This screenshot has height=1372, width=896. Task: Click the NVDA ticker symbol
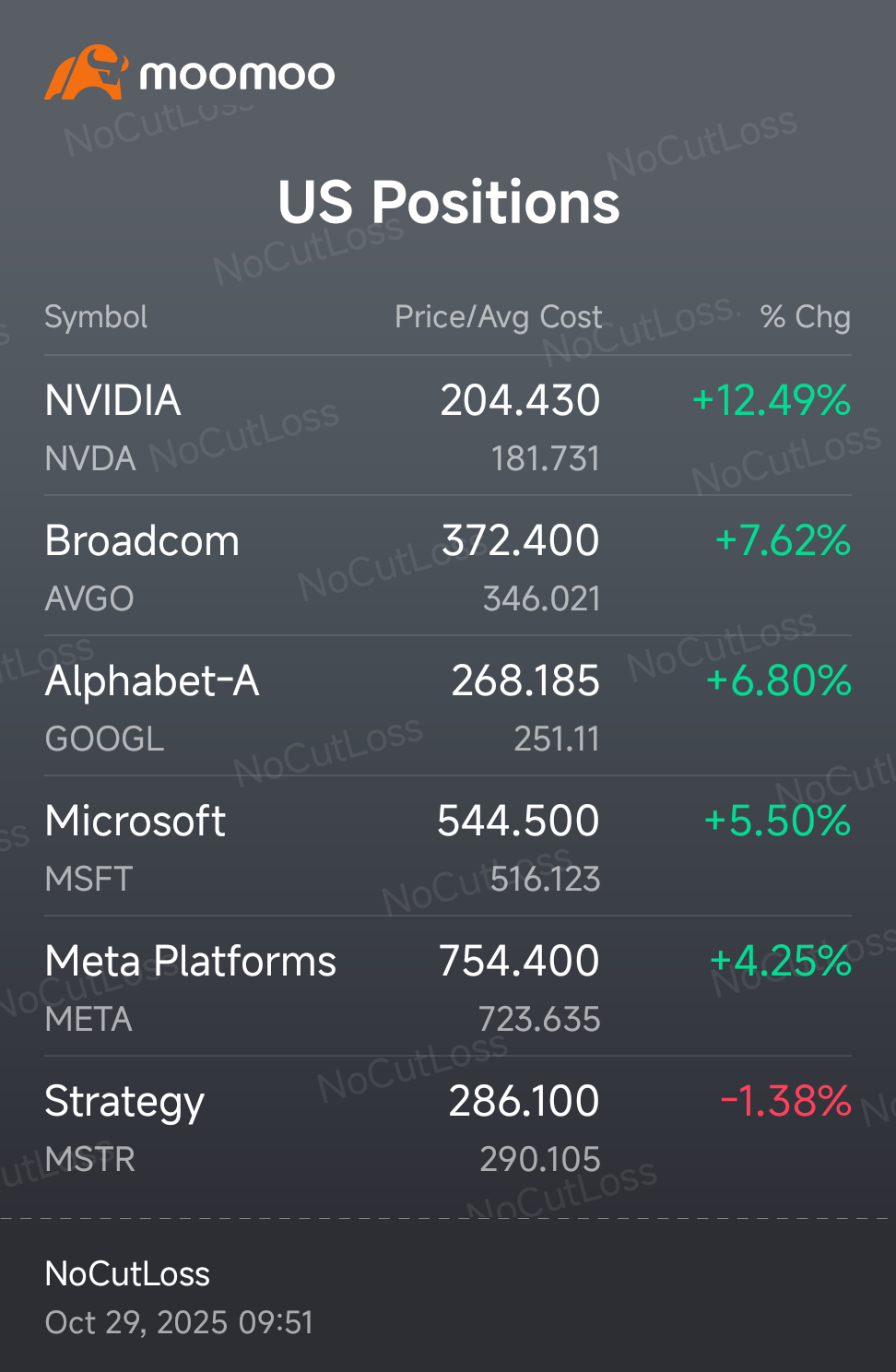(88, 458)
